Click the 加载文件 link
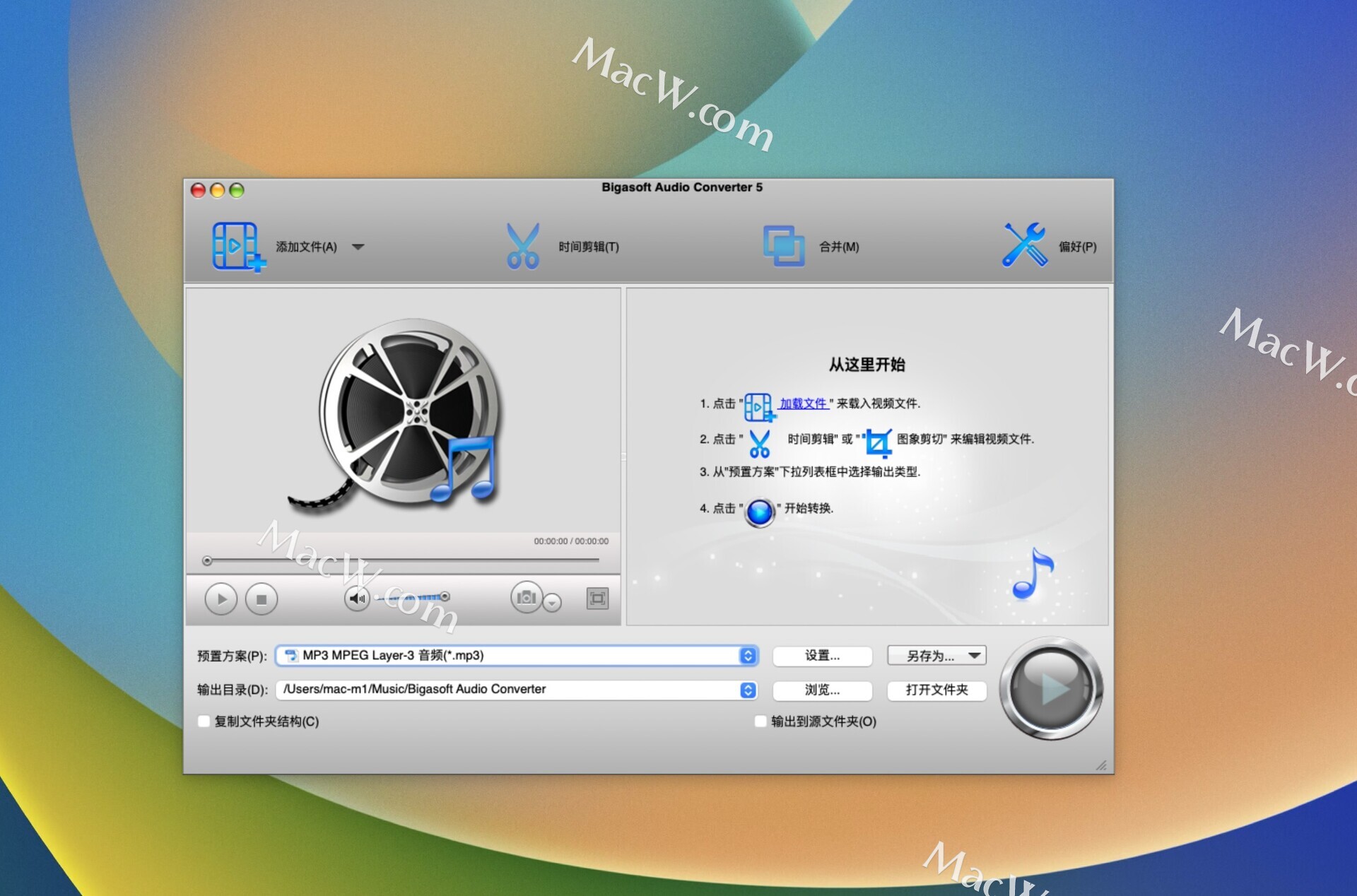This screenshot has height=896, width=1357. (x=803, y=403)
